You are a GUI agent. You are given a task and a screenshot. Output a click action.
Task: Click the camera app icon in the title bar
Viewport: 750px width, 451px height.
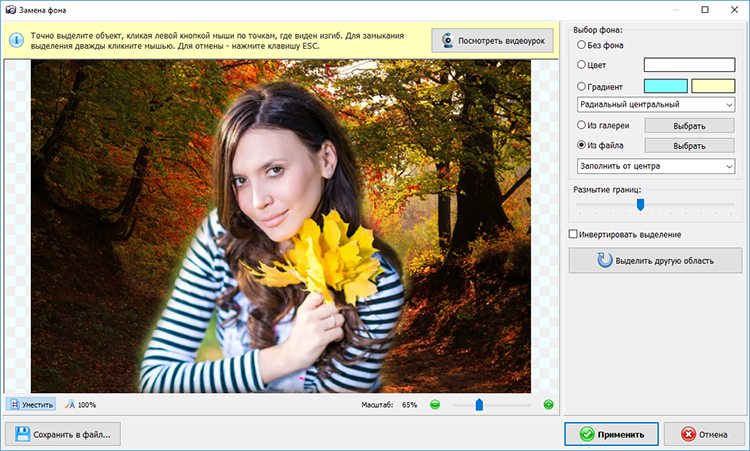tap(10, 10)
